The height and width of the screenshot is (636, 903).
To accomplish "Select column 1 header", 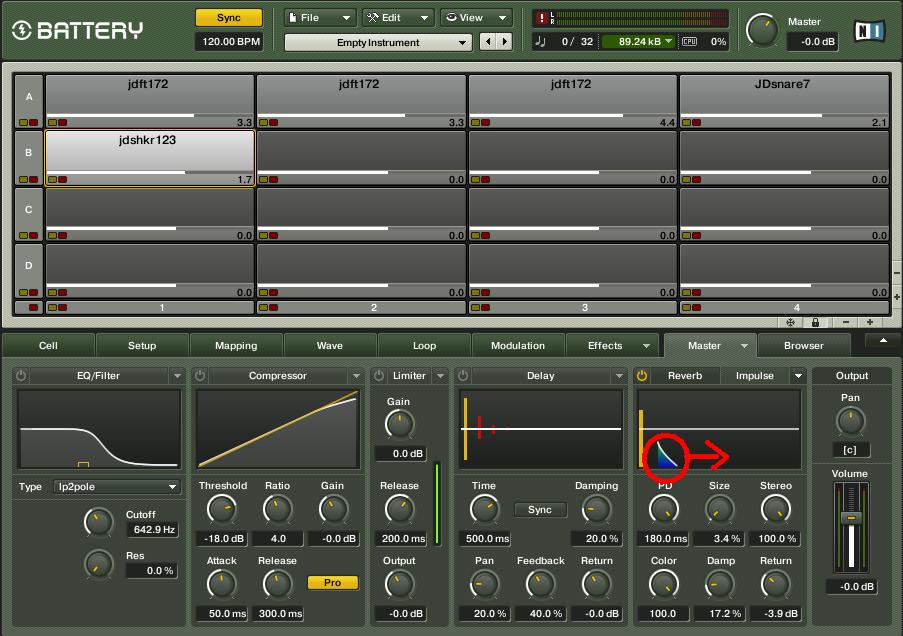I will pos(150,307).
